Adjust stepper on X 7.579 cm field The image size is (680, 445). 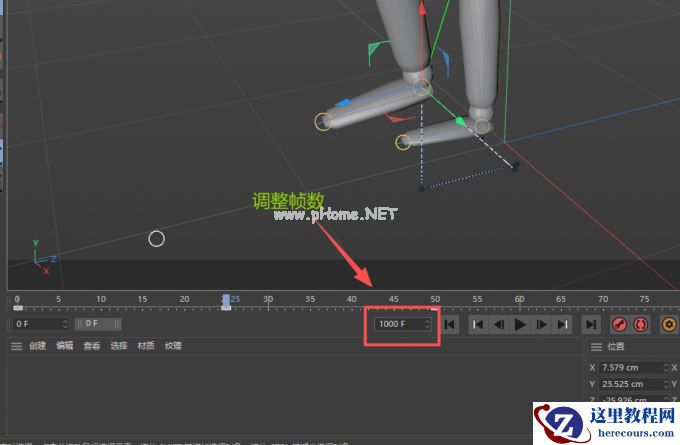666,367
